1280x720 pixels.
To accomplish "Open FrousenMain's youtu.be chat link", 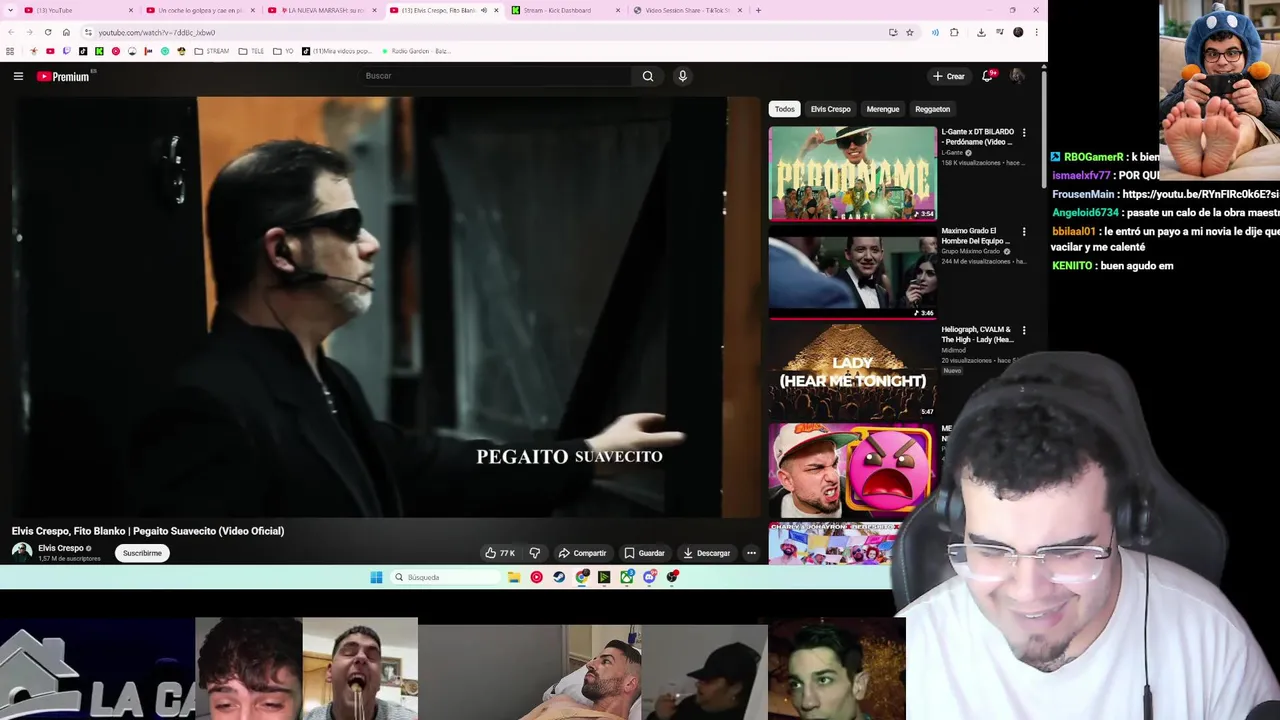I will click(1200, 194).
